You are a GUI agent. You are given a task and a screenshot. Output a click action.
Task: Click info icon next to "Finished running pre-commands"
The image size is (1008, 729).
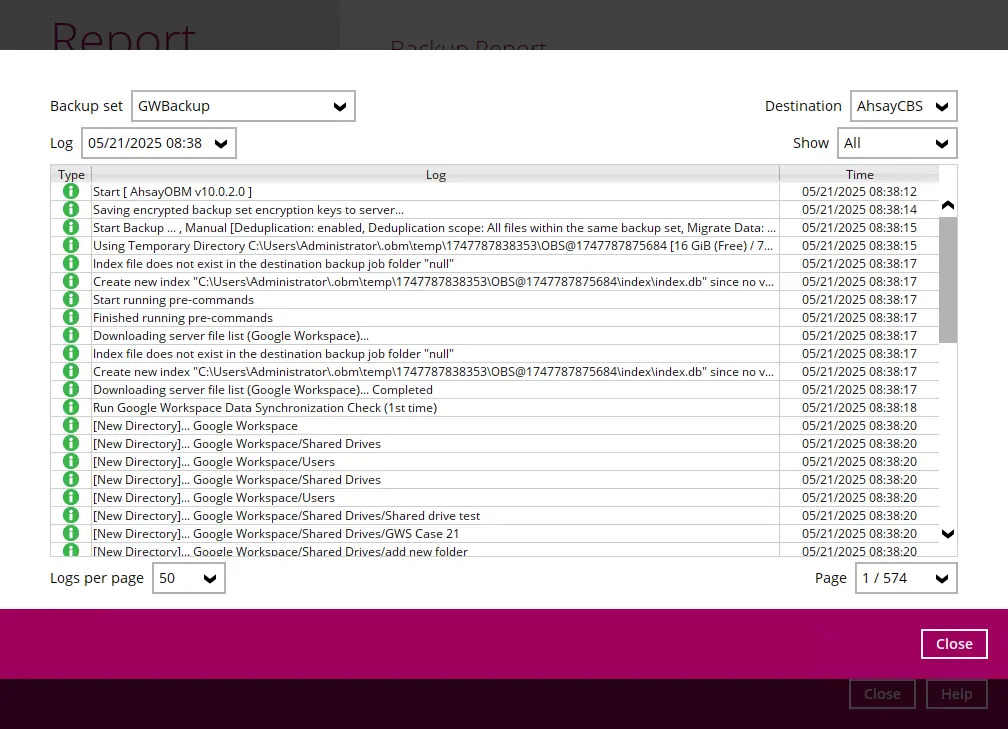pyautogui.click(x=70, y=317)
